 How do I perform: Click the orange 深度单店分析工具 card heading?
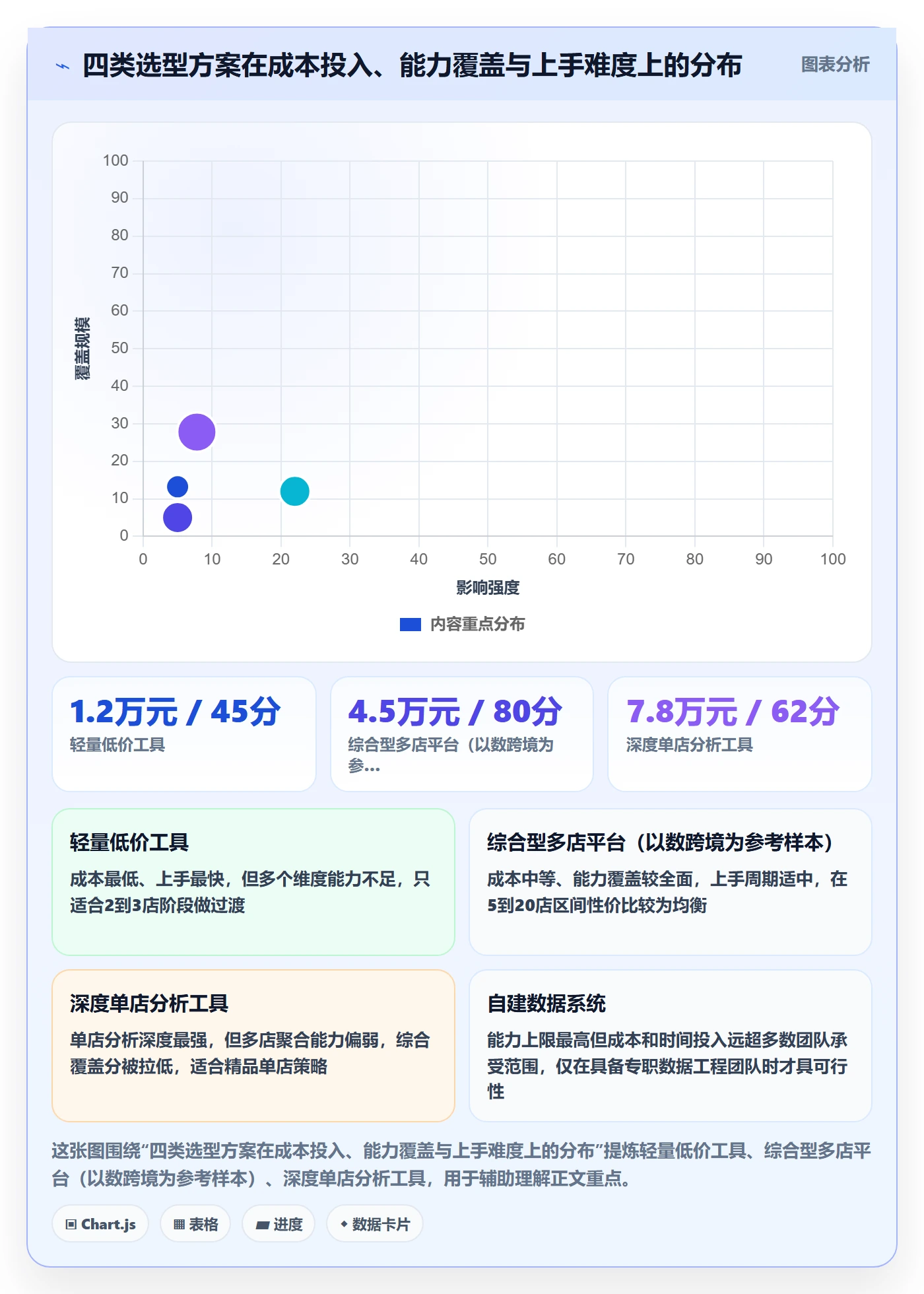tap(149, 1004)
